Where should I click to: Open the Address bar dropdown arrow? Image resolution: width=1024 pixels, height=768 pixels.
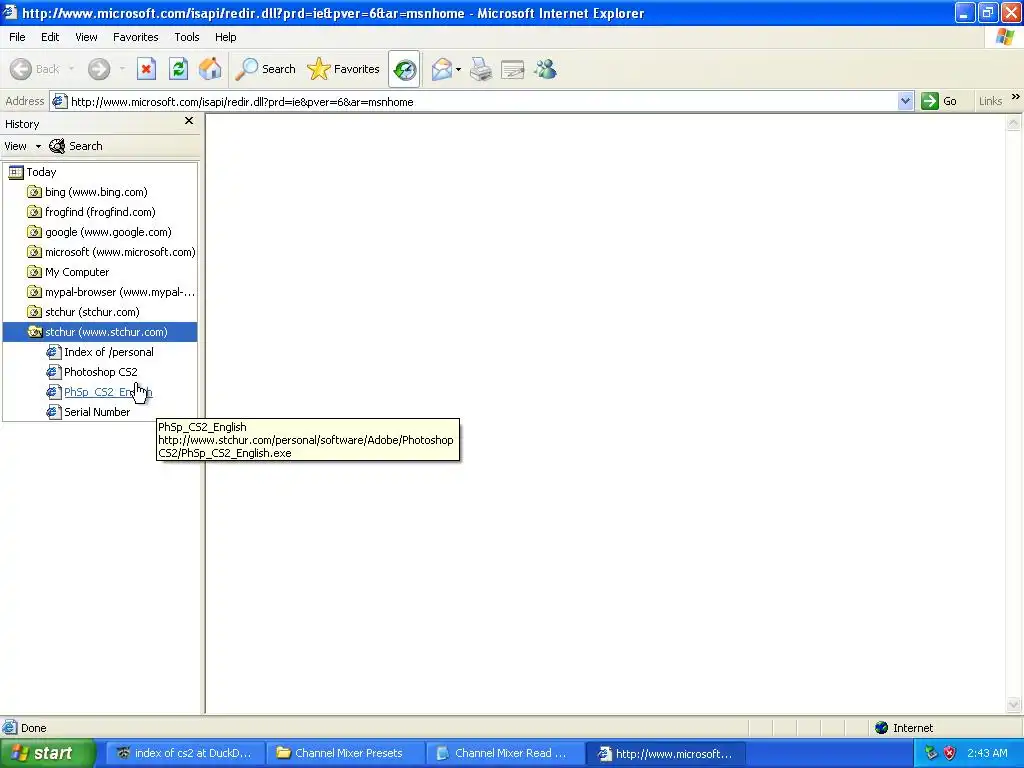click(905, 101)
